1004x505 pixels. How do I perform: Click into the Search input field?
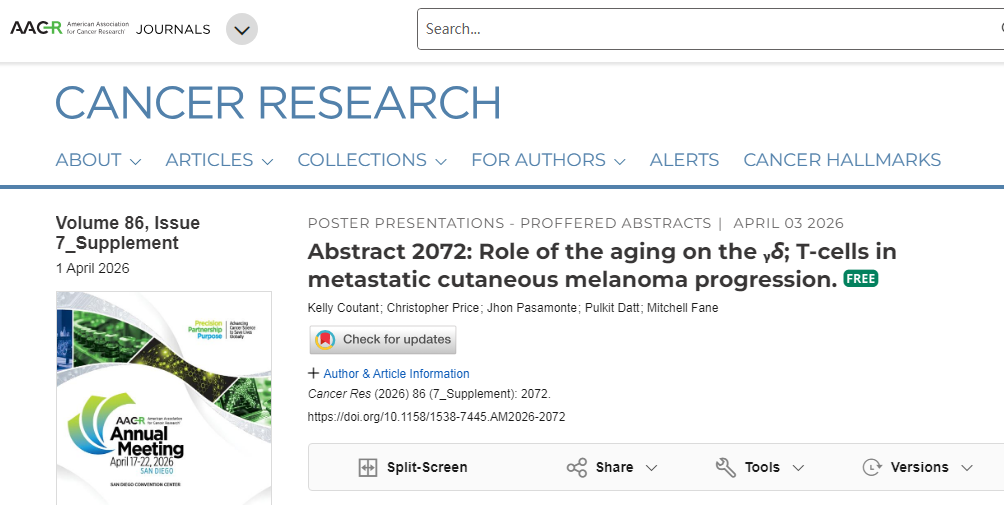click(700, 29)
